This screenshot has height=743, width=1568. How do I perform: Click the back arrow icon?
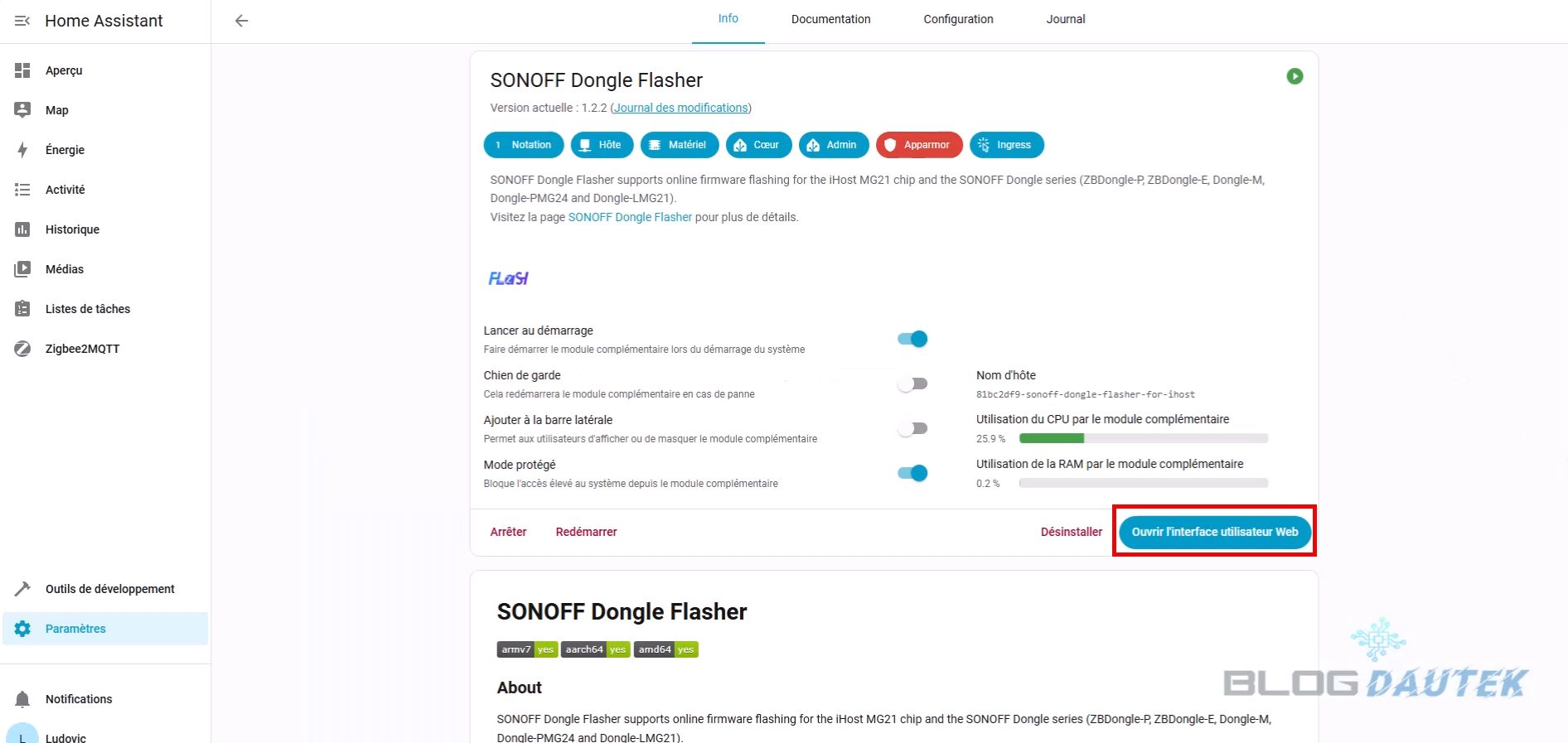pyautogui.click(x=241, y=21)
